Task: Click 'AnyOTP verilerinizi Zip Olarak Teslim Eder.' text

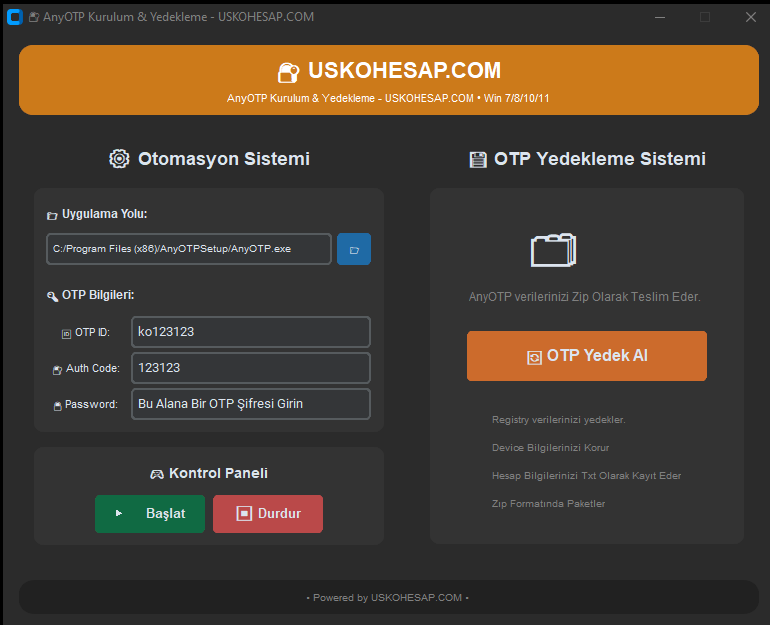Action: click(x=584, y=297)
